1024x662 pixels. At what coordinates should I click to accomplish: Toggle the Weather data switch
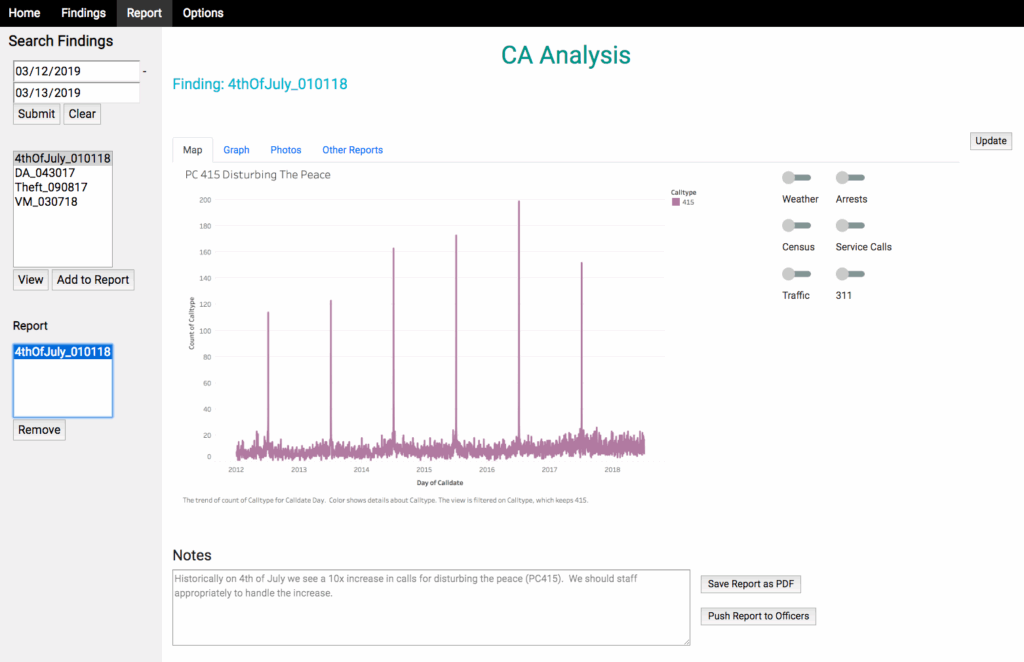(796, 178)
